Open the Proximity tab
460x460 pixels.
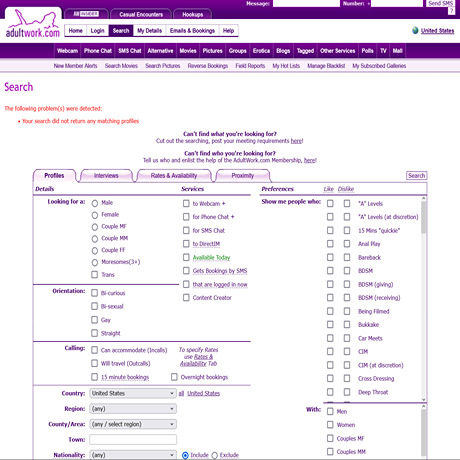(243, 176)
